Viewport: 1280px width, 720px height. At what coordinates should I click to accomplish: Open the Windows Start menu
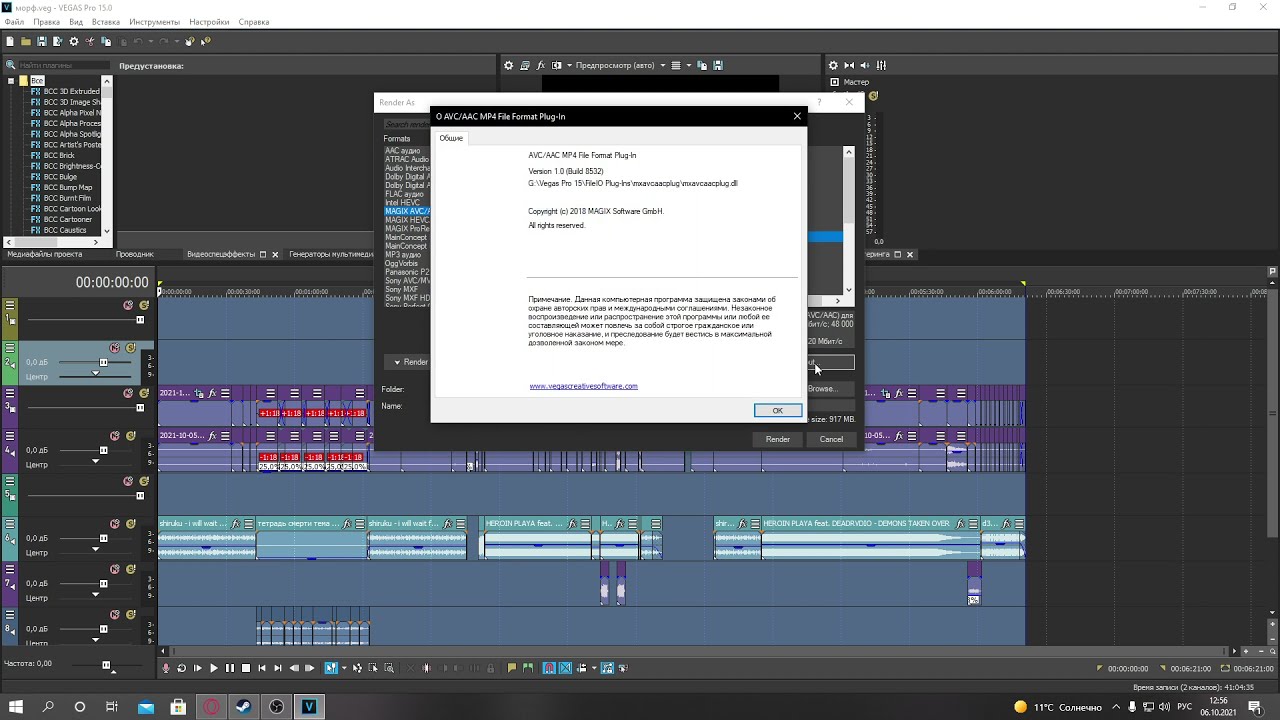tap(17, 707)
